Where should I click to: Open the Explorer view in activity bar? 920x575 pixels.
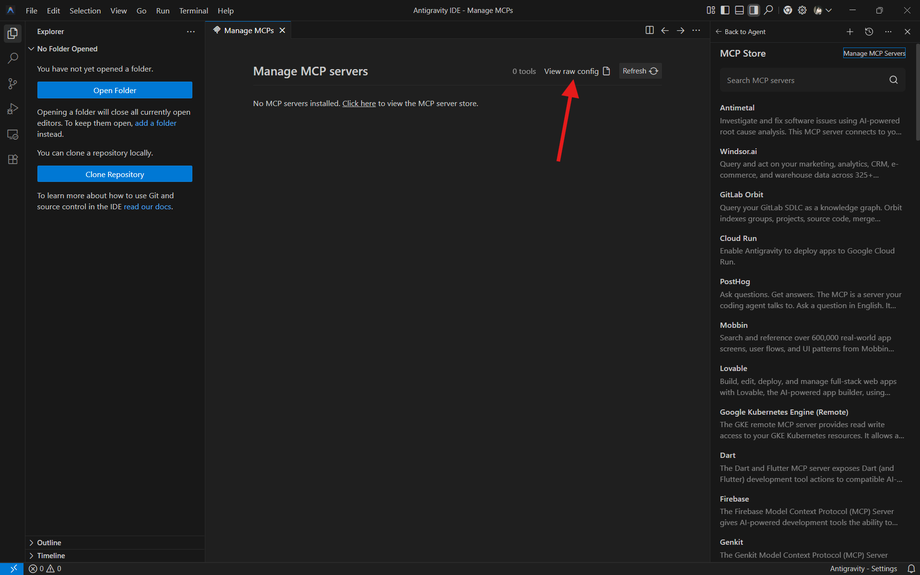pos(12,33)
